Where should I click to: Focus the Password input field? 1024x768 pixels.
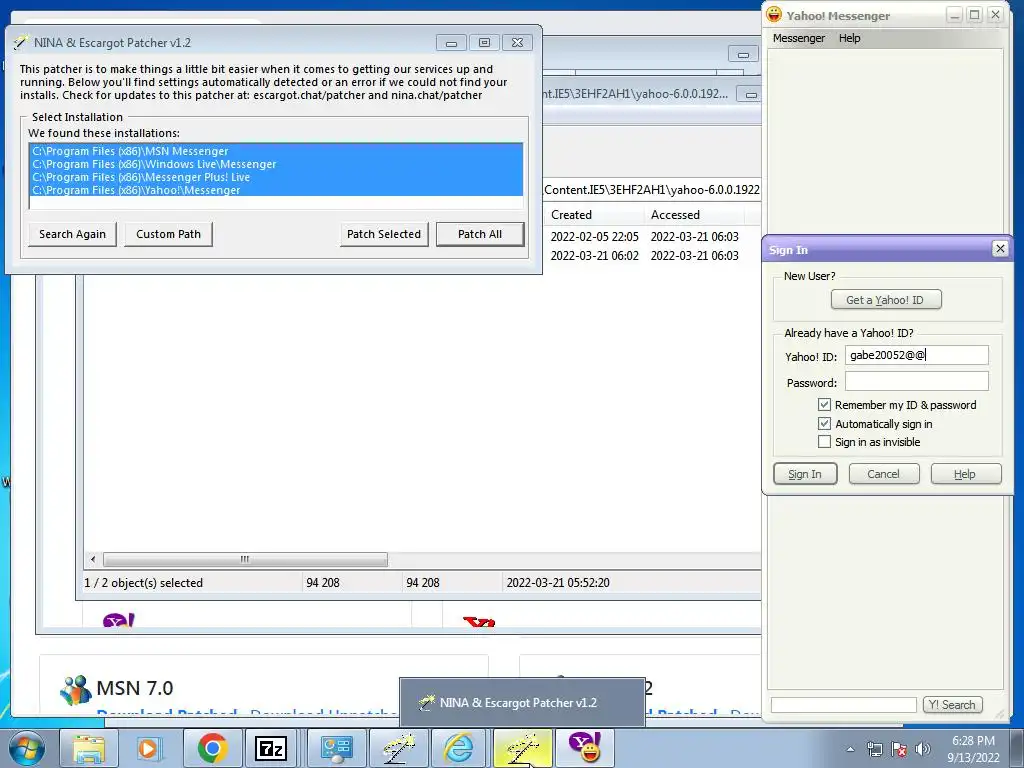[916, 381]
